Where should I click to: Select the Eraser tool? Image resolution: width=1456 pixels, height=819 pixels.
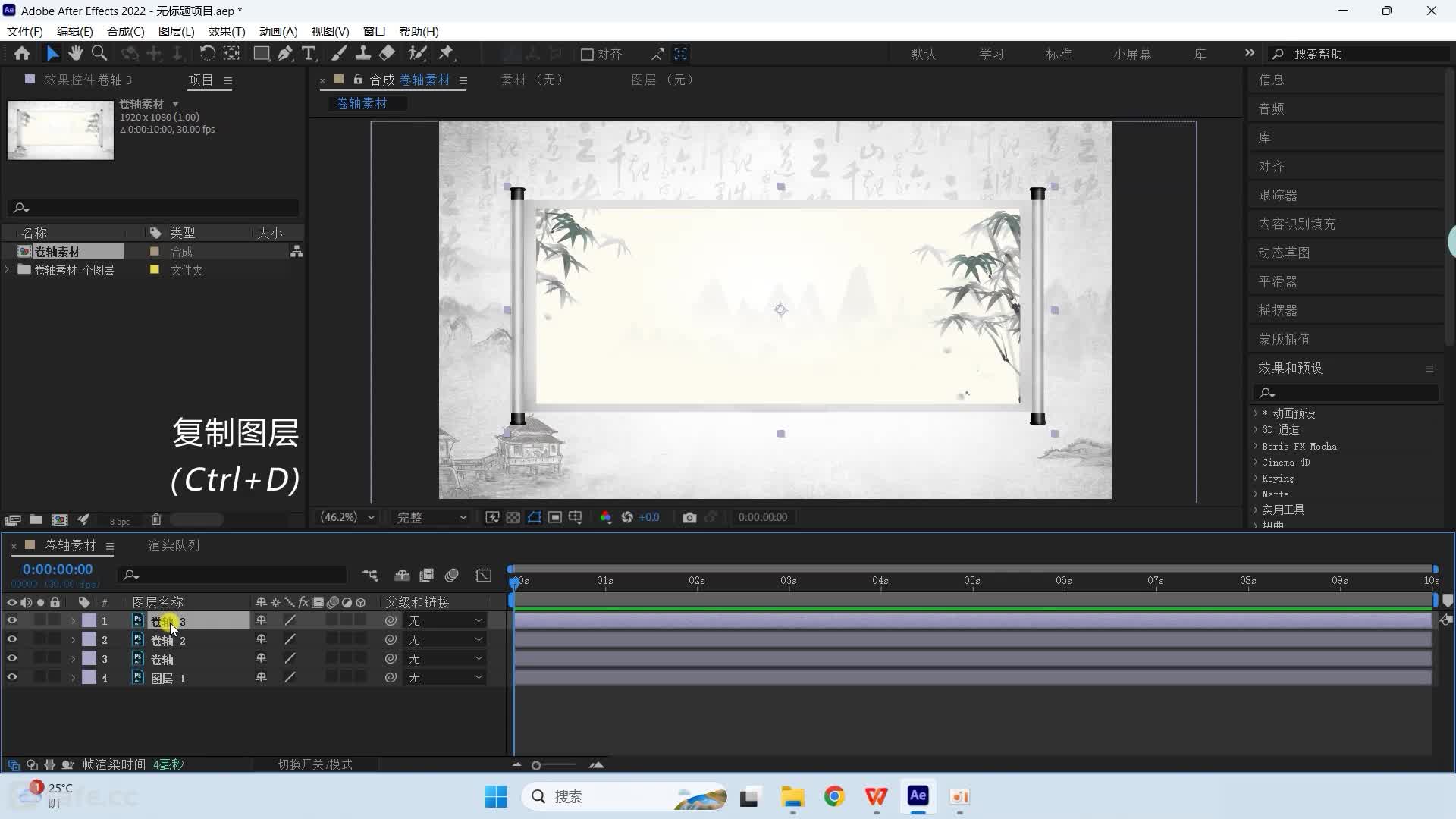[x=388, y=53]
